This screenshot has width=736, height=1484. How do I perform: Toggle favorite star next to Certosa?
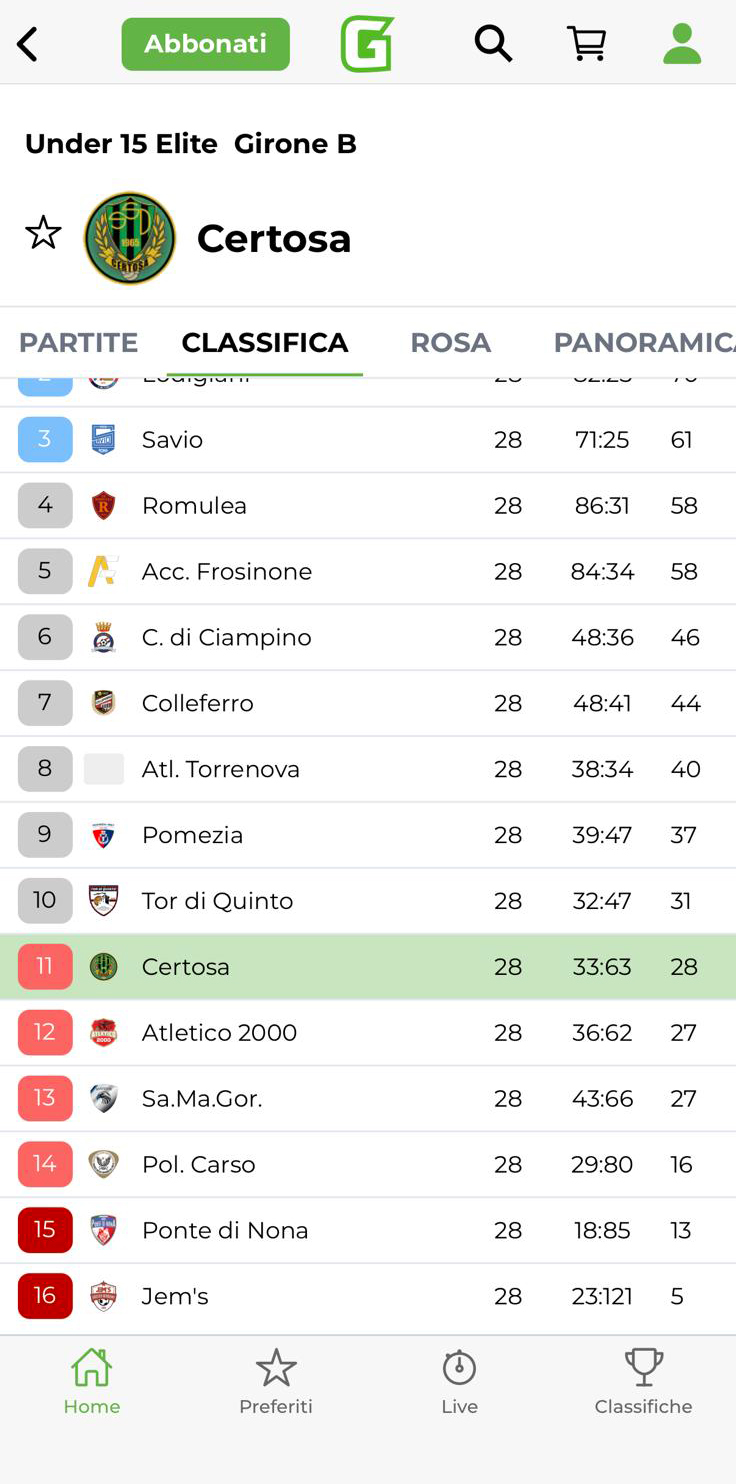tap(43, 233)
